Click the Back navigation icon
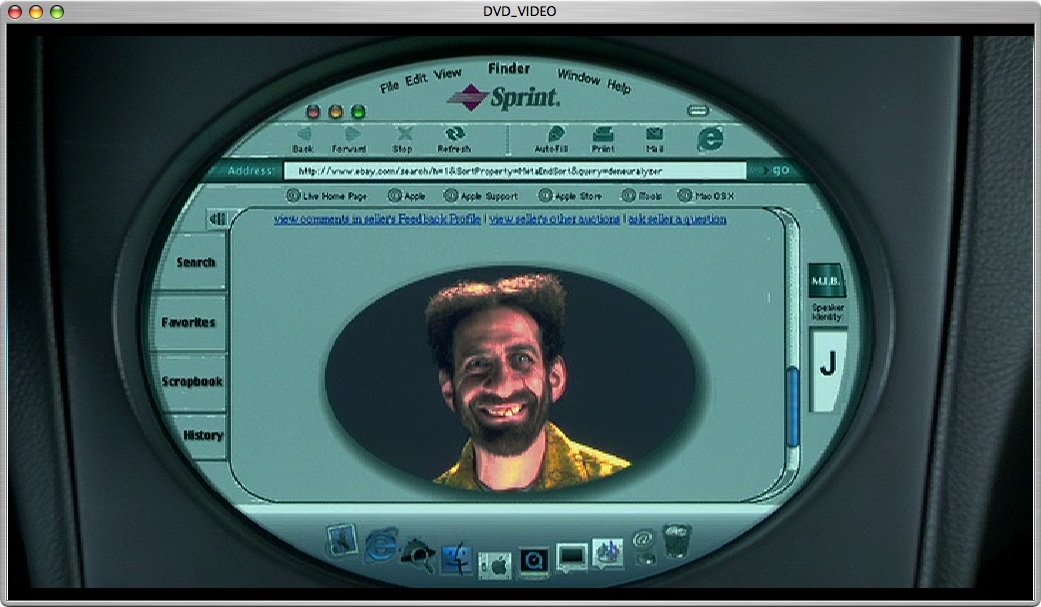The width and height of the screenshot is (1041, 607). pos(305,134)
